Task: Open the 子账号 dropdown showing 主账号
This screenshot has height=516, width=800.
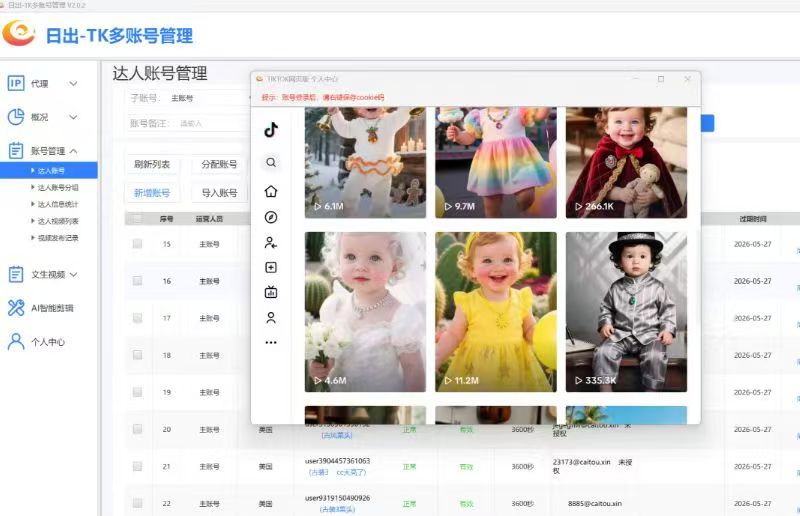Action: click(x=209, y=98)
